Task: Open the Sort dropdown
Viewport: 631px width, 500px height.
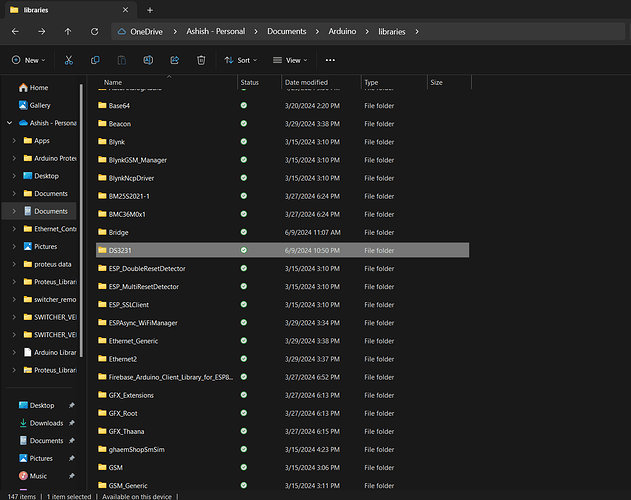Action: (x=238, y=60)
